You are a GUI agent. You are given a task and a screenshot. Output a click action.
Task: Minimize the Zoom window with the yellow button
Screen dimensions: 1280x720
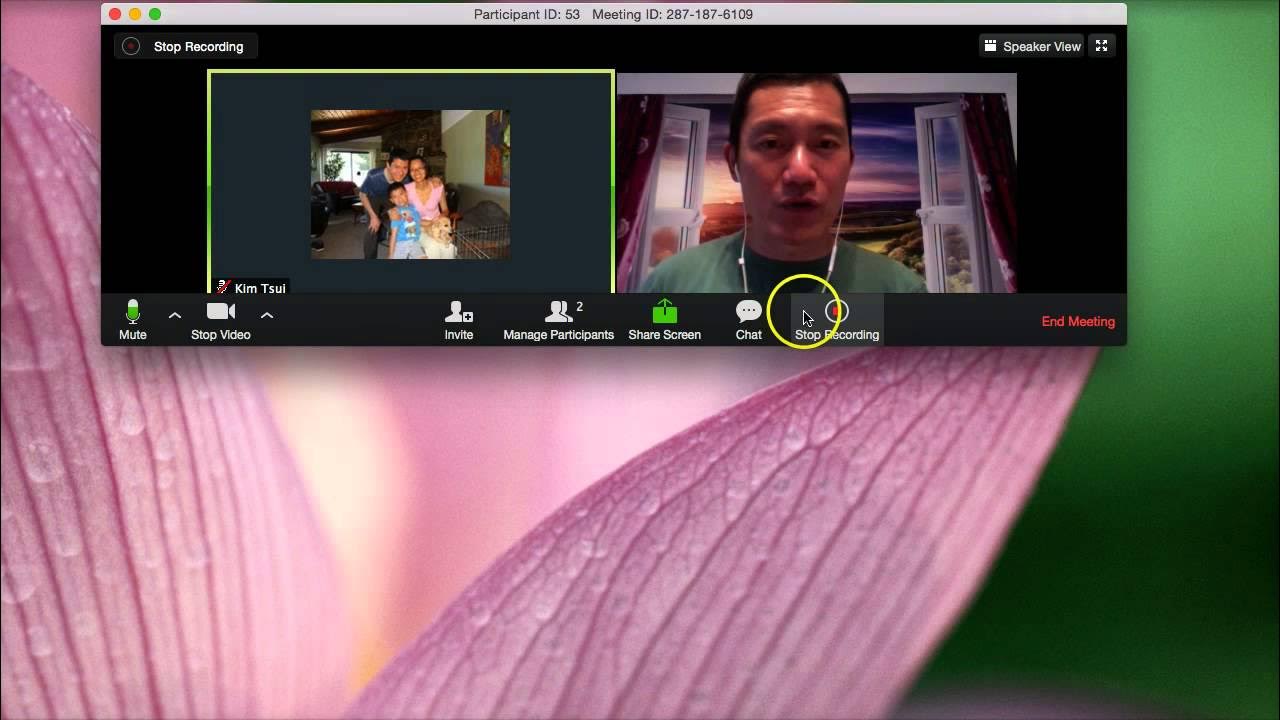click(x=135, y=14)
